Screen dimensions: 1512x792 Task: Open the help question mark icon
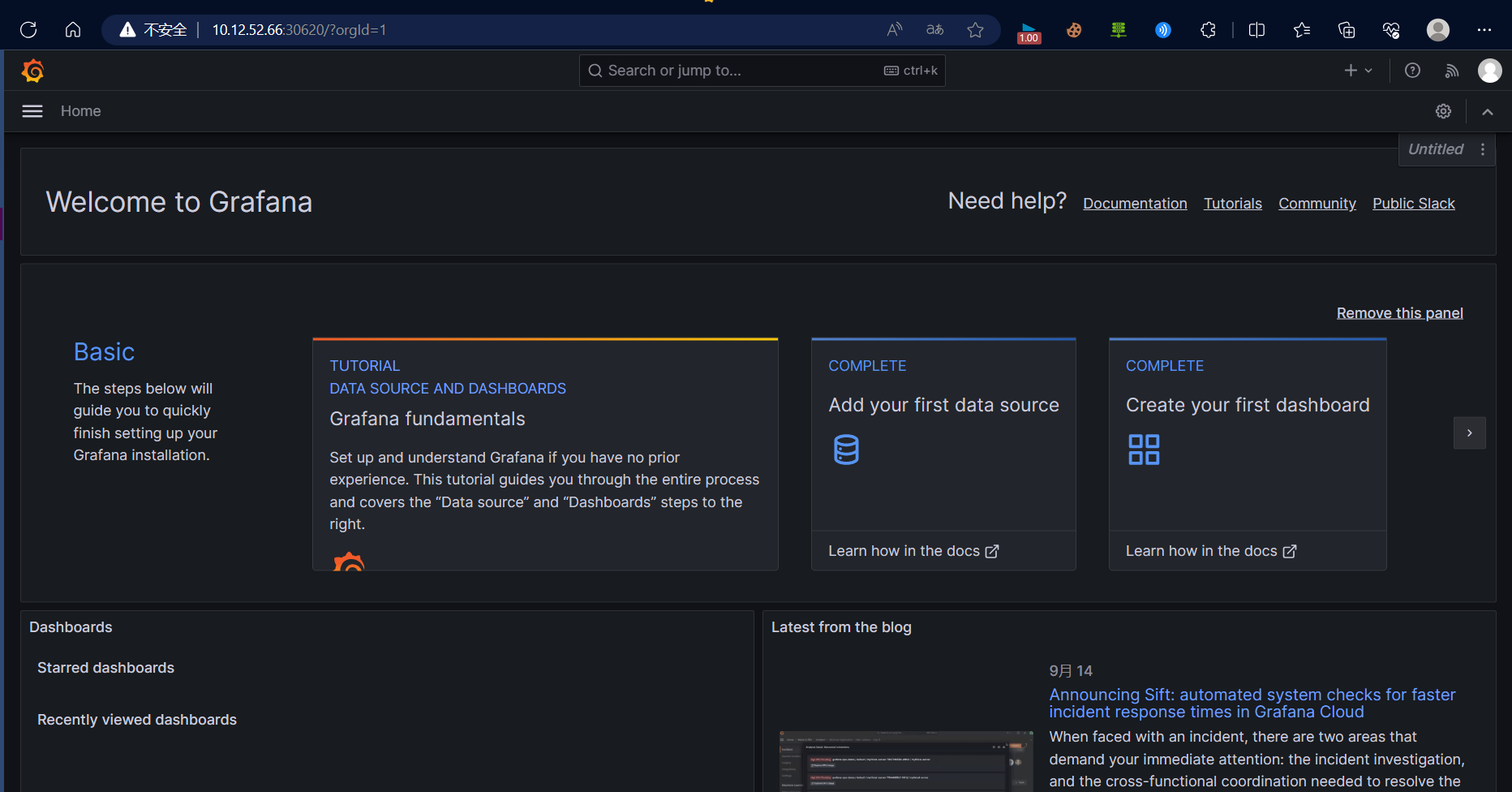tap(1412, 71)
